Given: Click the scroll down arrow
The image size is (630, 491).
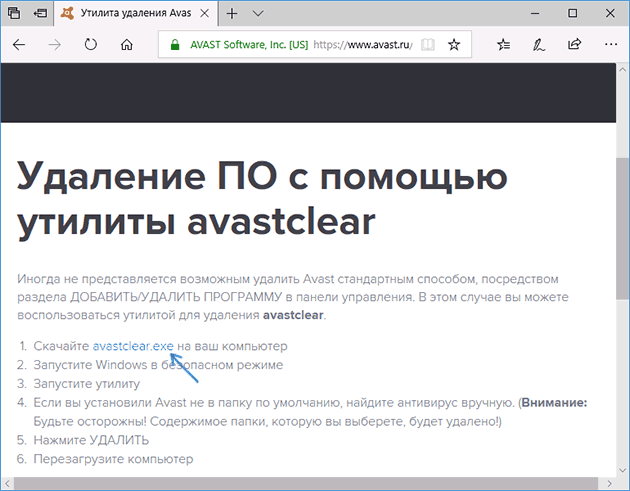Looking at the screenshot, I should click(x=622, y=470).
